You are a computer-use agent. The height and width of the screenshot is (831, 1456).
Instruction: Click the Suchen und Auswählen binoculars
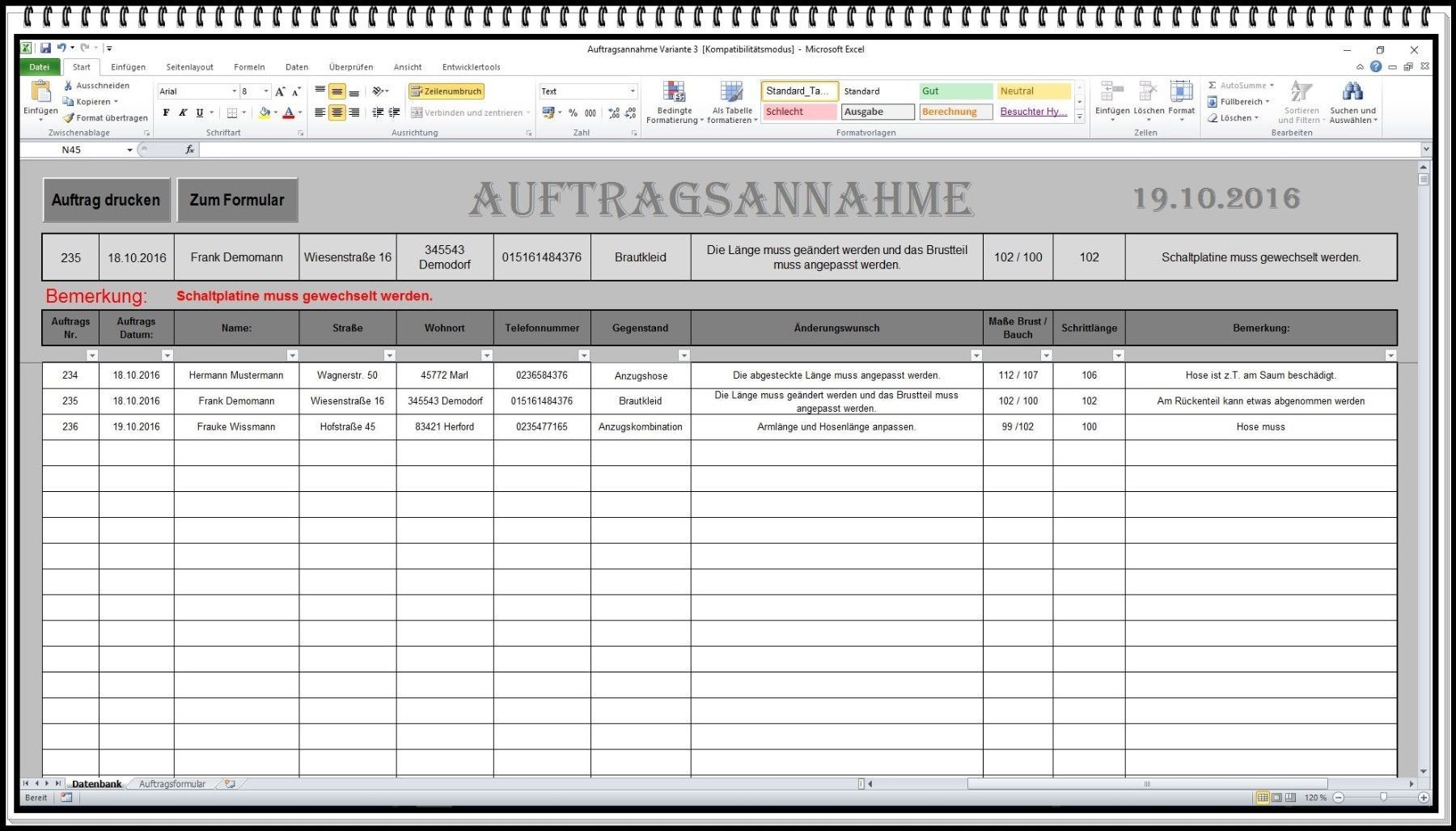pyautogui.click(x=1352, y=92)
